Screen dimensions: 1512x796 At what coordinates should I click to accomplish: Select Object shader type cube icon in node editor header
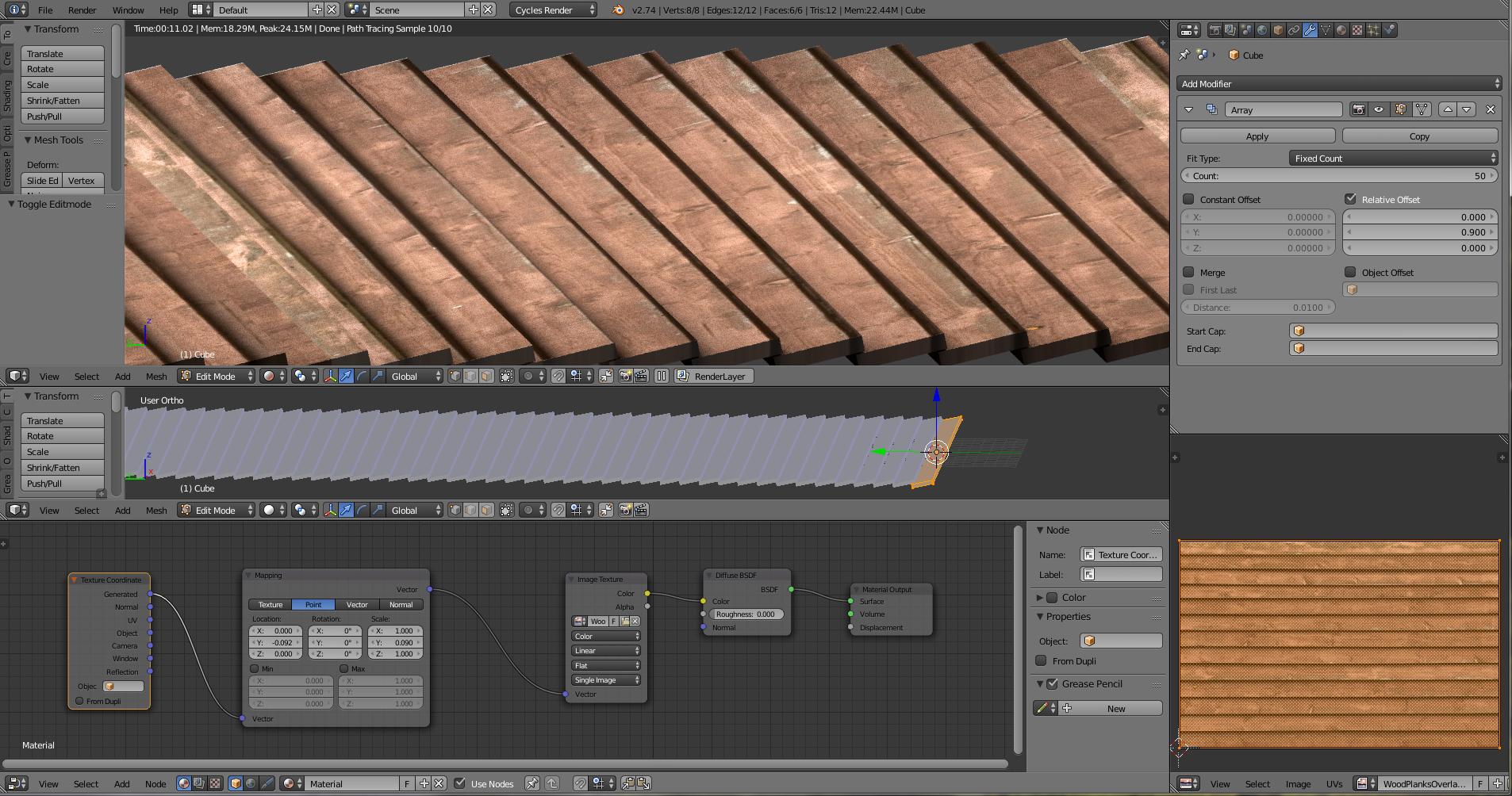tap(236, 783)
